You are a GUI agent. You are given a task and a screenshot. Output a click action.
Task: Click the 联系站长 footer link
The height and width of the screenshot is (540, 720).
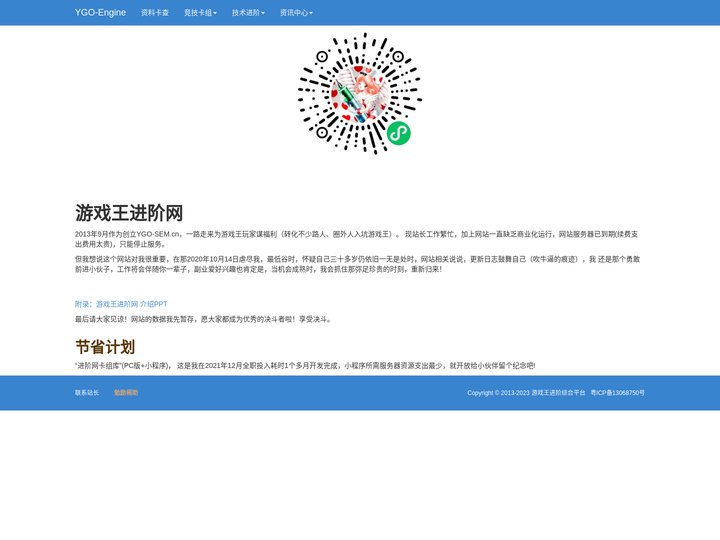click(x=87, y=393)
